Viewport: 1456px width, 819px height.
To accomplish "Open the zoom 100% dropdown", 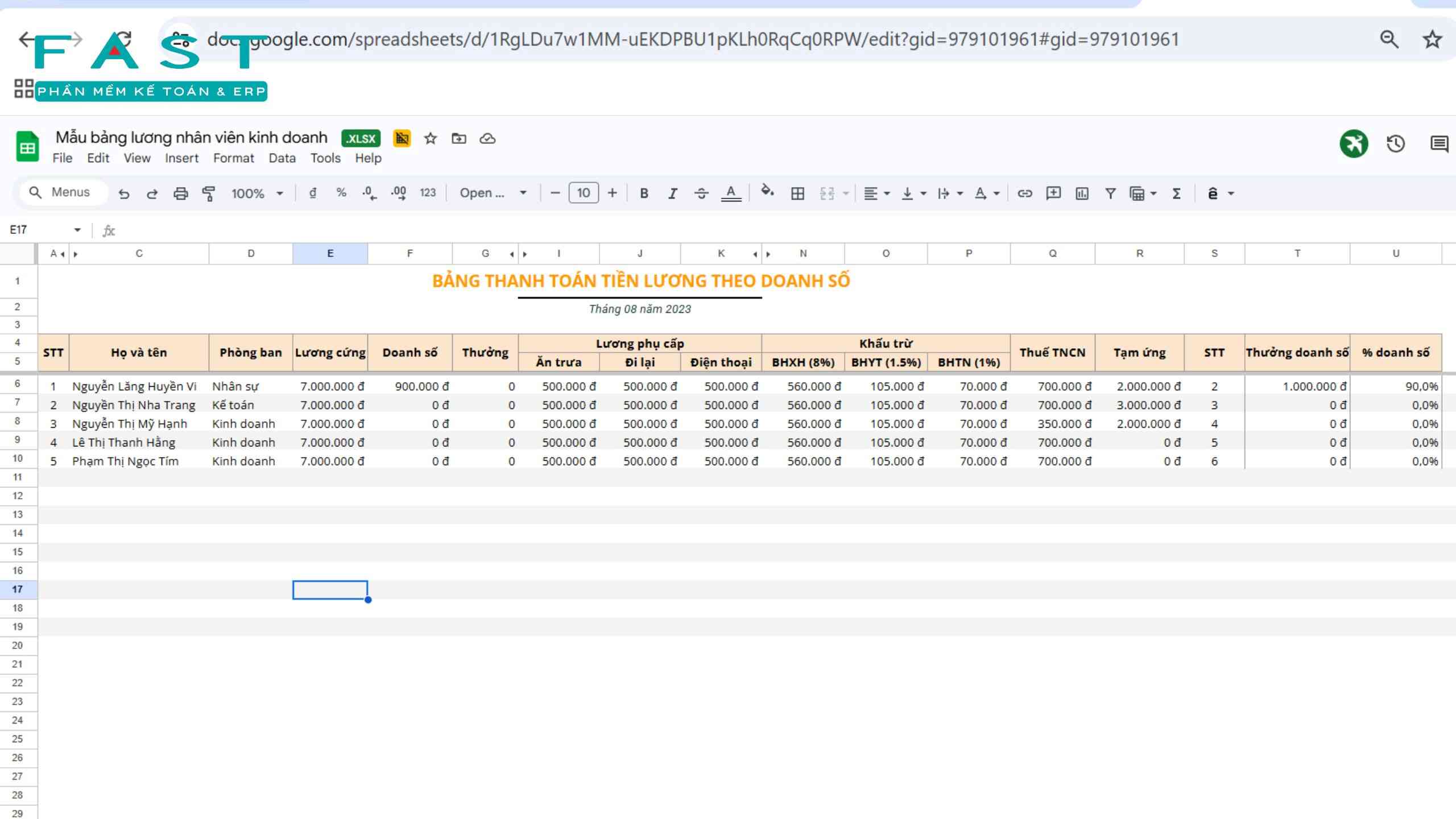I will click(x=257, y=193).
